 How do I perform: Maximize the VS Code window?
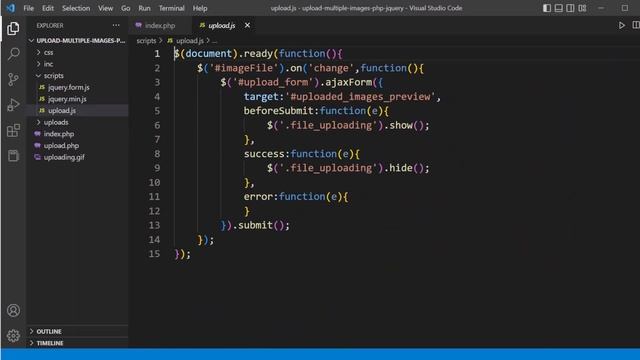pyautogui.click(x=625, y=8)
